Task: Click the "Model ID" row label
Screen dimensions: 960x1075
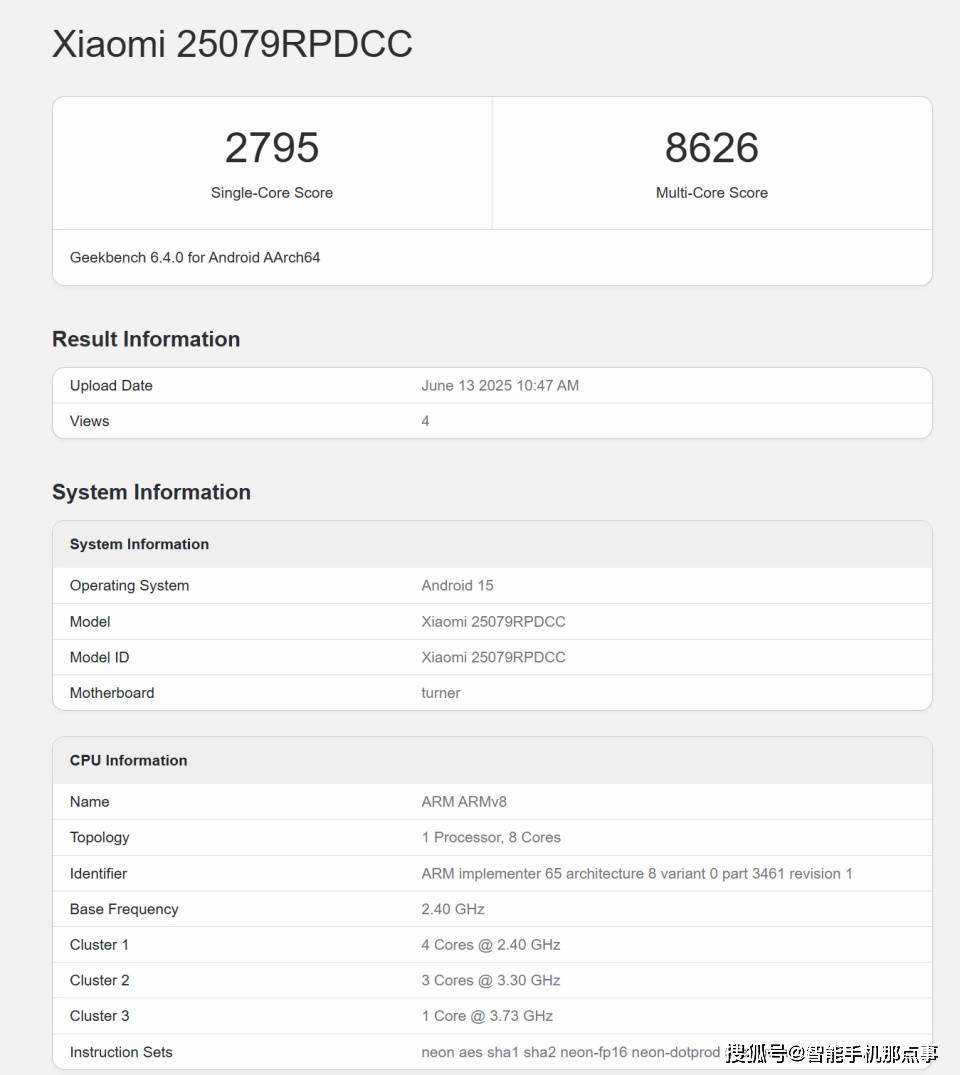Action: click(x=99, y=657)
